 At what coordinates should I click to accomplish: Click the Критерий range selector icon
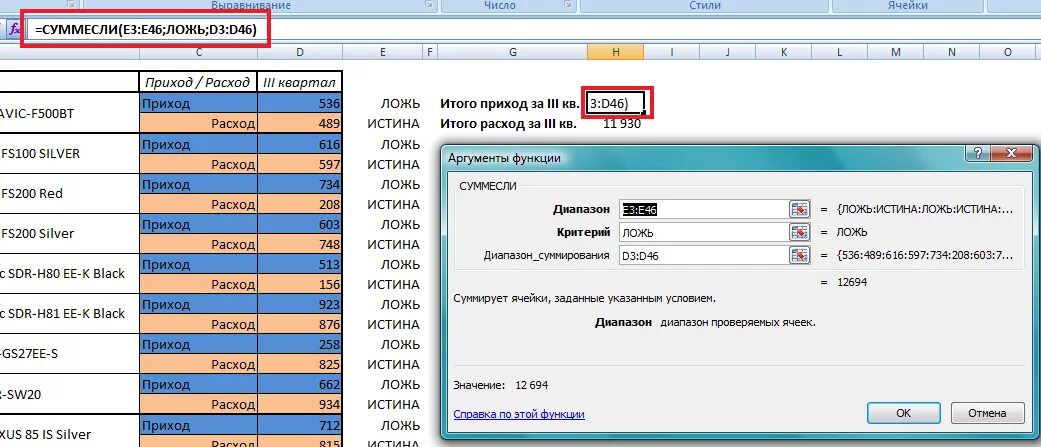(x=800, y=232)
